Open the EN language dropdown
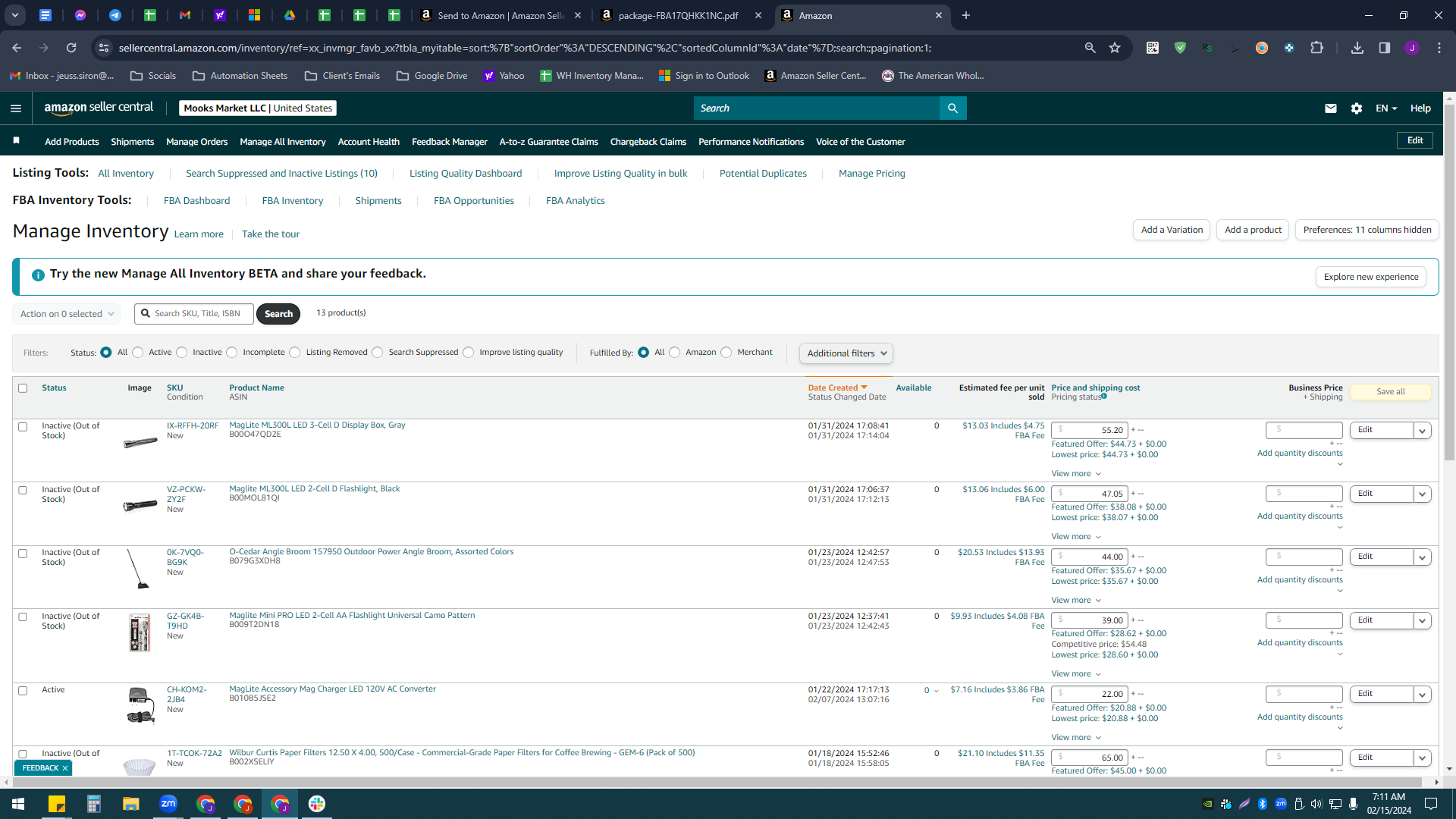This screenshot has width=1456, height=819. [1386, 108]
